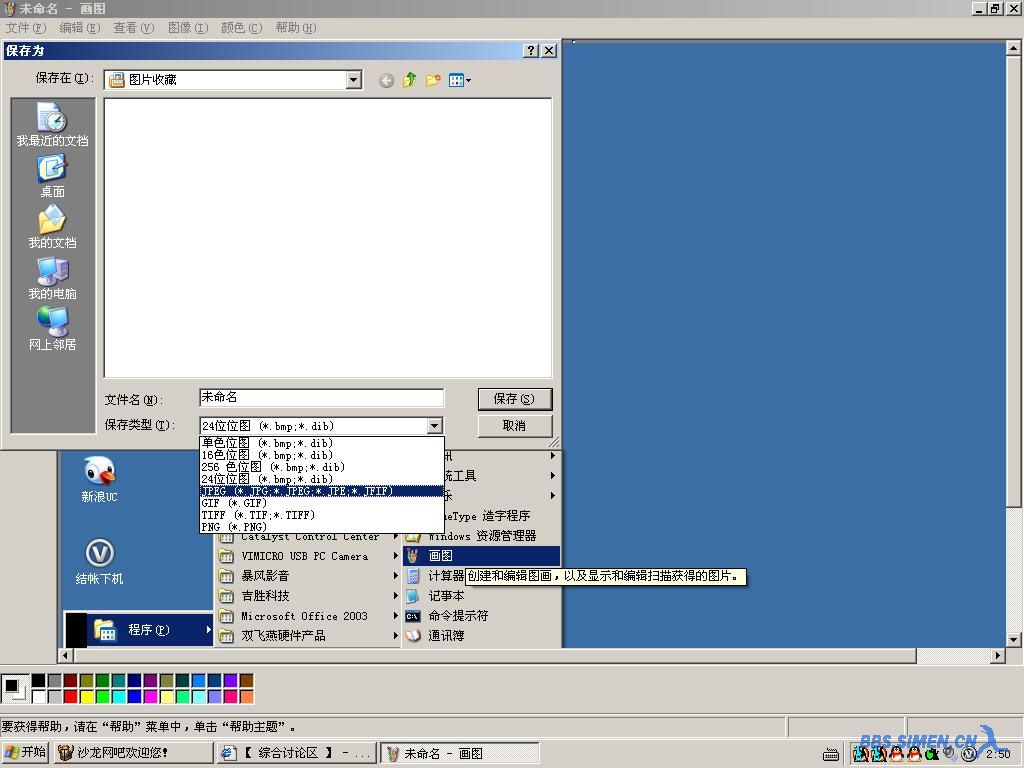Pick the white color swatch in palette

click(x=39, y=697)
